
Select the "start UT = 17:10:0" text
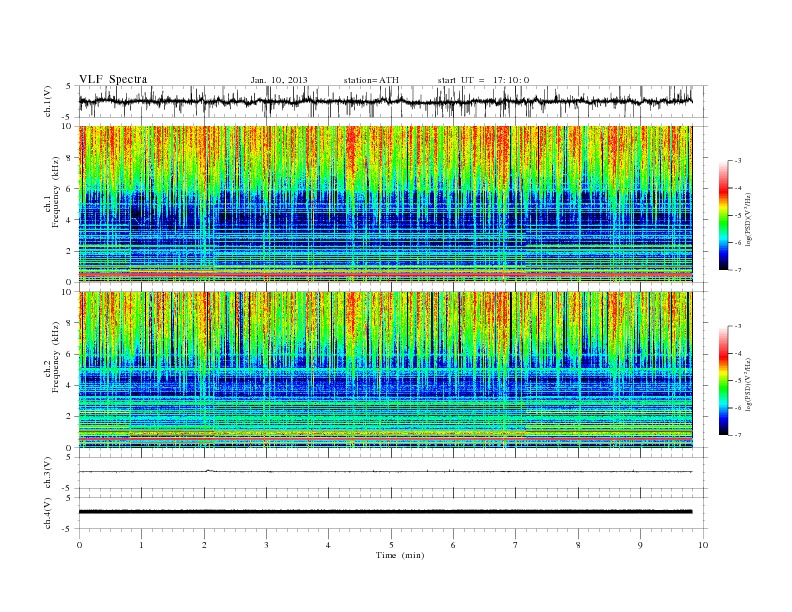coord(483,80)
